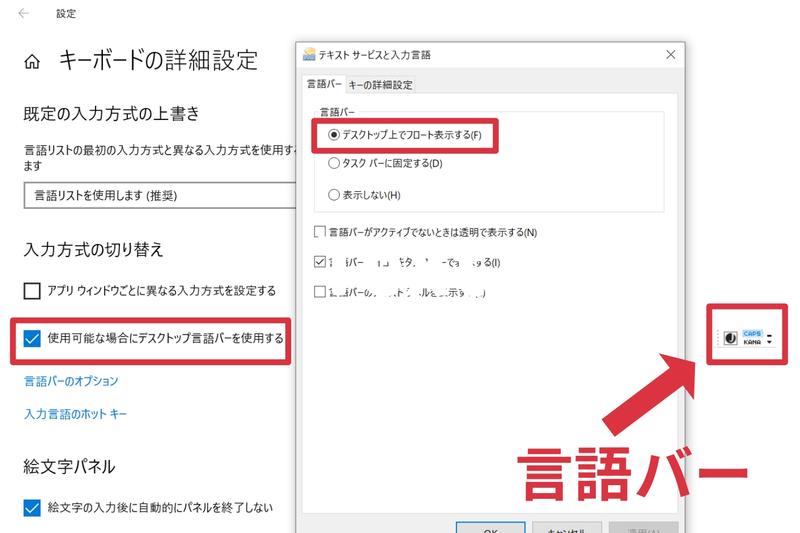This screenshot has height=533, width=800.
Task: Open Settings home via the house icon
Action: (x=32, y=62)
